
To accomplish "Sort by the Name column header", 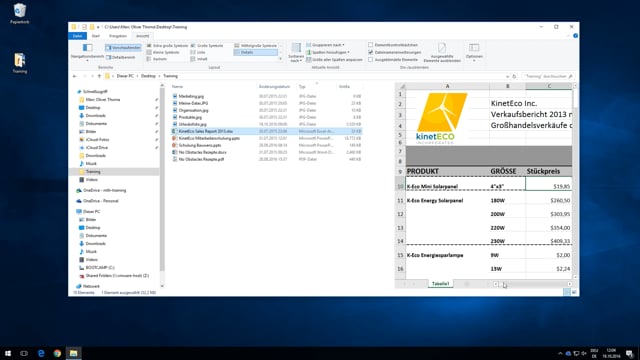I will (177, 87).
